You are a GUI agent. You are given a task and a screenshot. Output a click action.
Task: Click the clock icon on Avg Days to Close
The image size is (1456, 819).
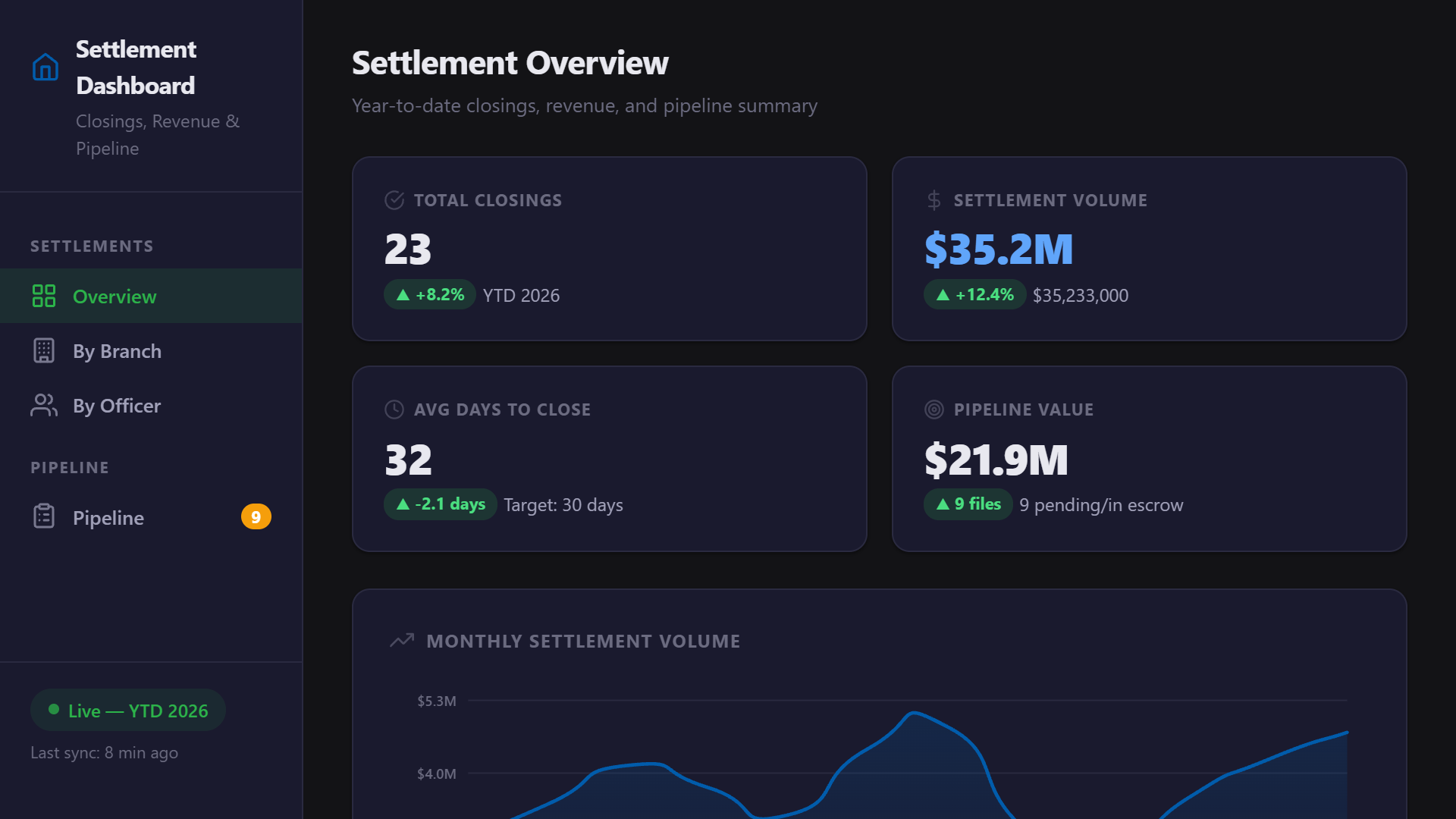click(x=394, y=409)
